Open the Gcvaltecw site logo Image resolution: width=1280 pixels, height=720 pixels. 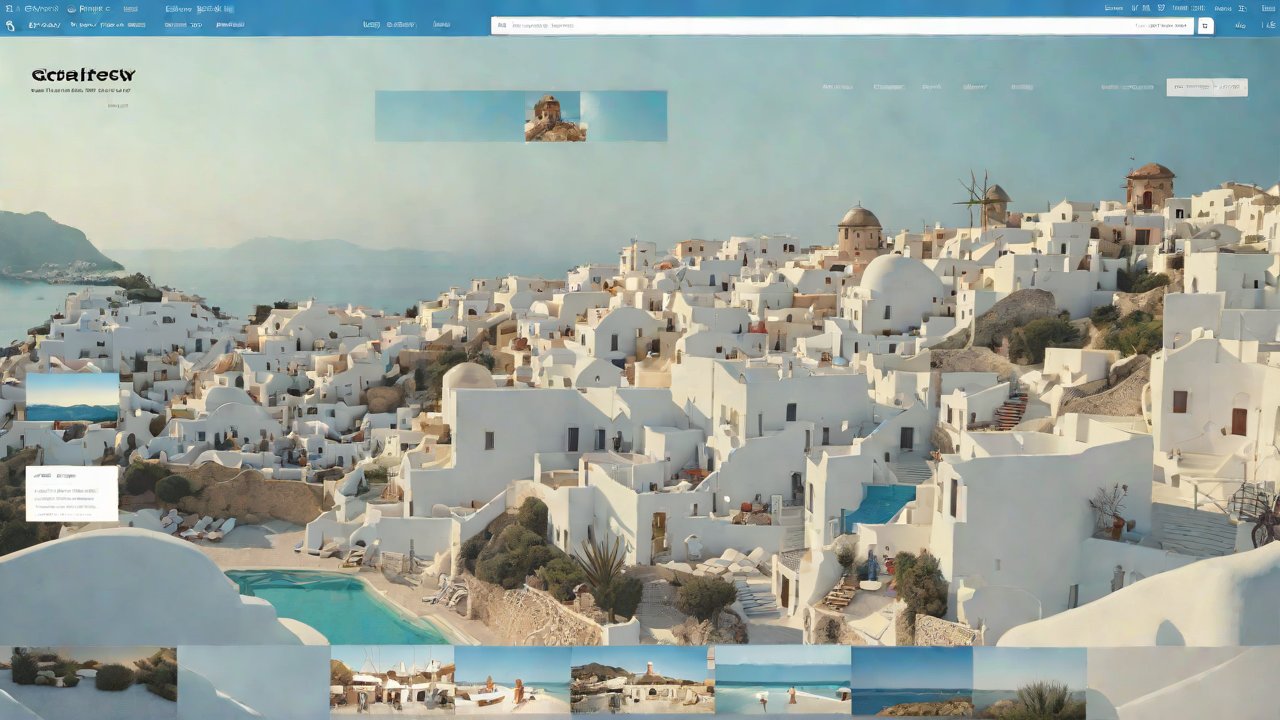point(83,75)
